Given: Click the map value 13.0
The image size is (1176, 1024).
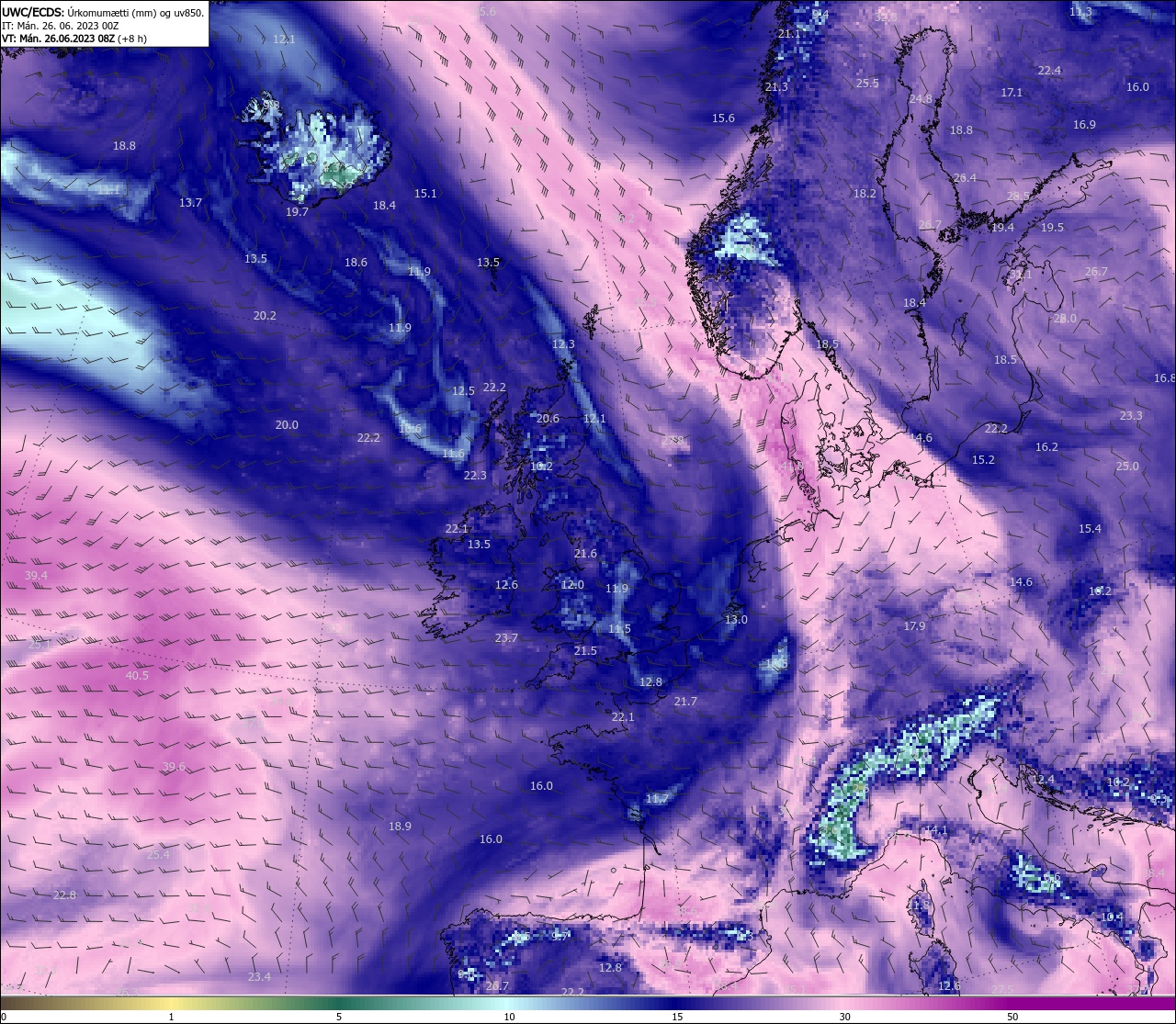Looking at the screenshot, I should (736, 619).
